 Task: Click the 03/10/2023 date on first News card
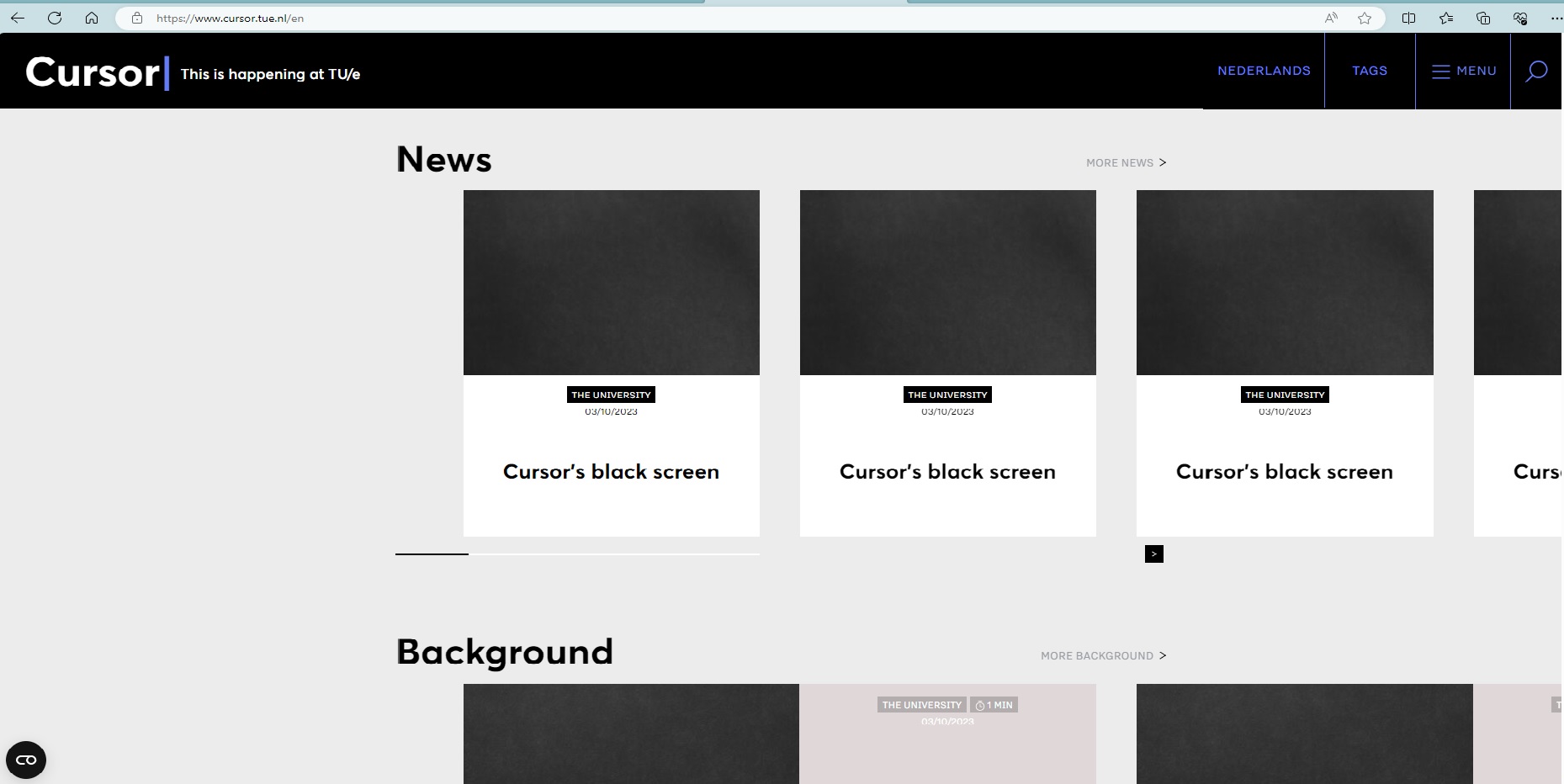(x=612, y=411)
